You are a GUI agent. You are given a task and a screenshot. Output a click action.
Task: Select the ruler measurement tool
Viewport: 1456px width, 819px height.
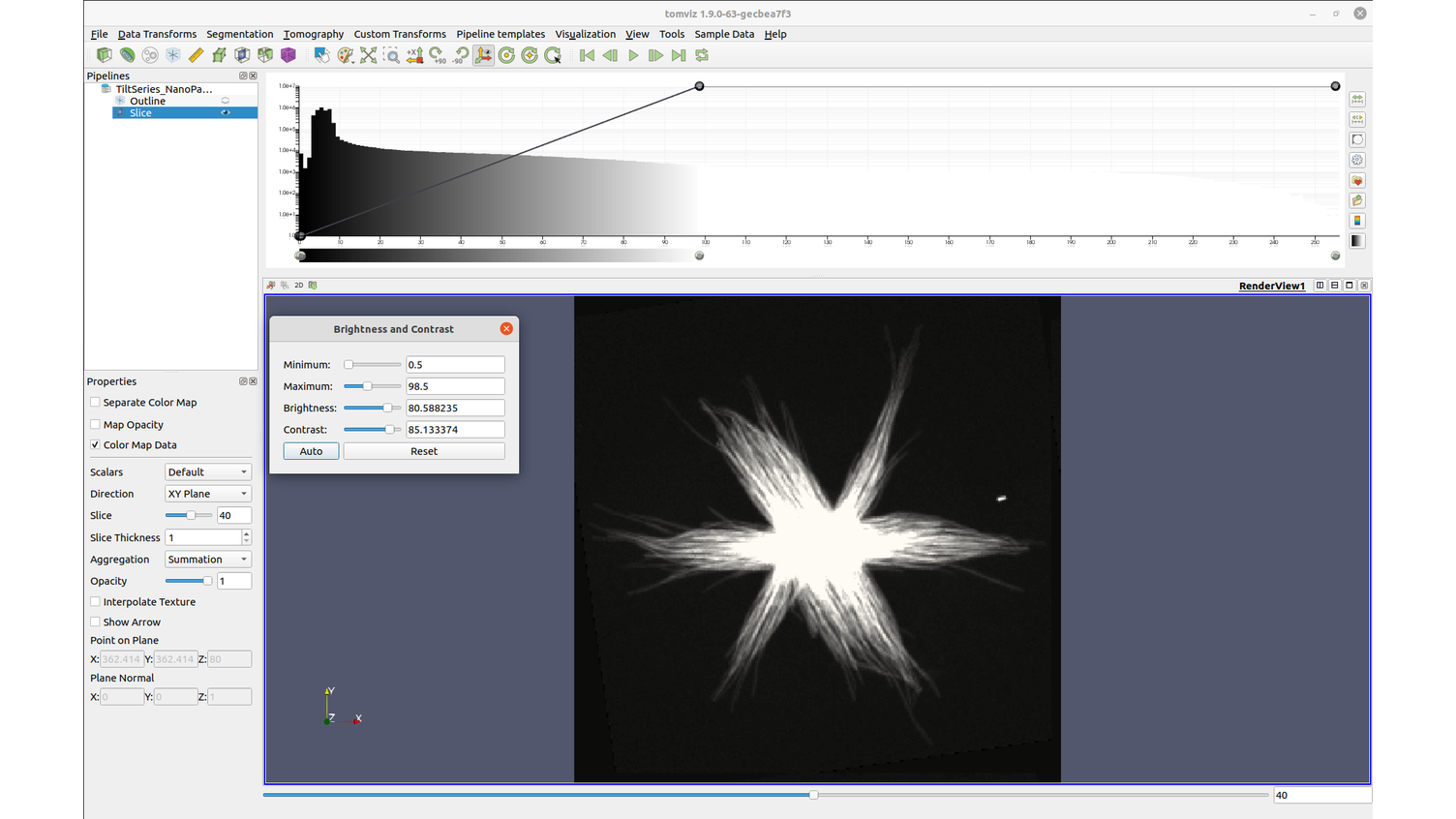196,55
